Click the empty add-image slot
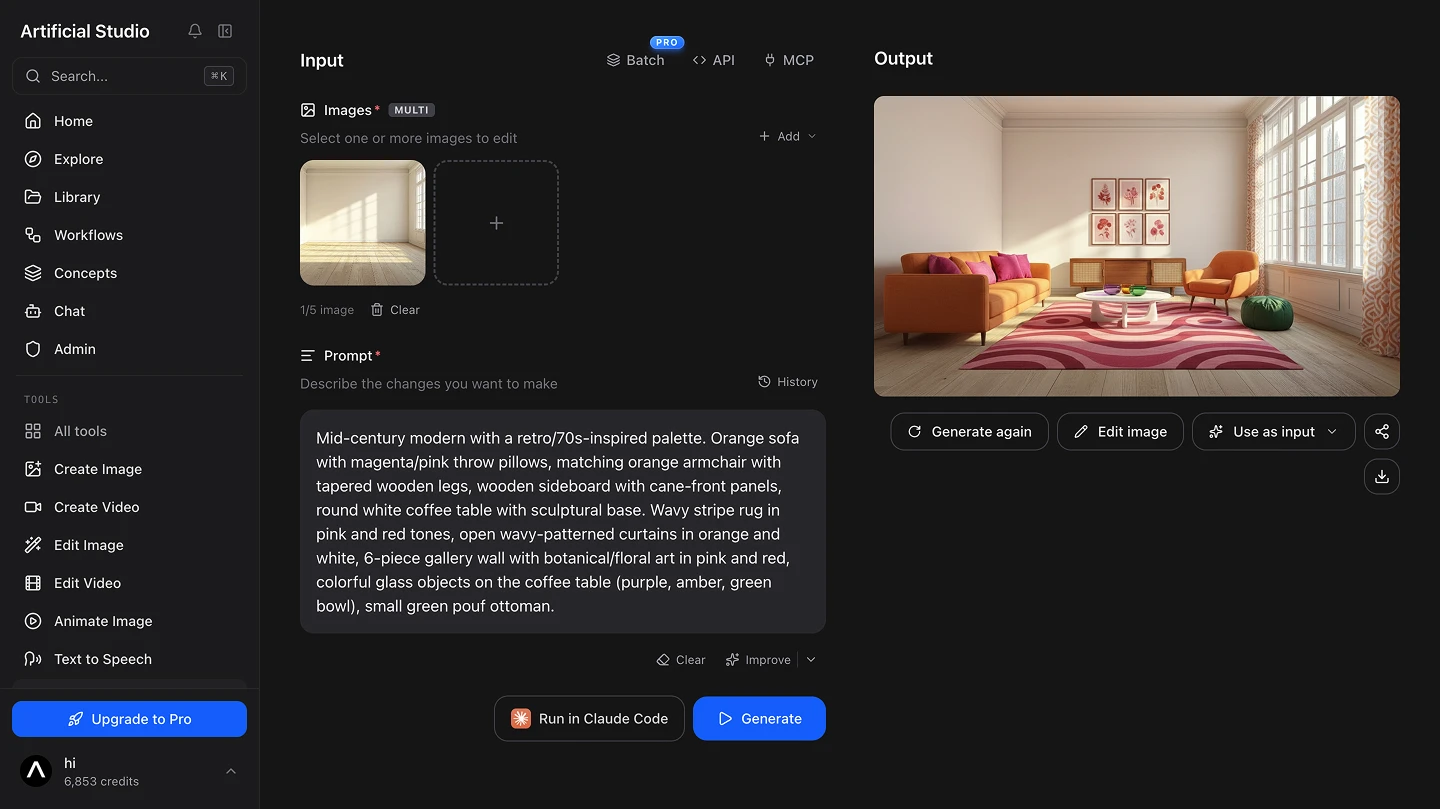The height and width of the screenshot is (809, 1440). point(496,223)
